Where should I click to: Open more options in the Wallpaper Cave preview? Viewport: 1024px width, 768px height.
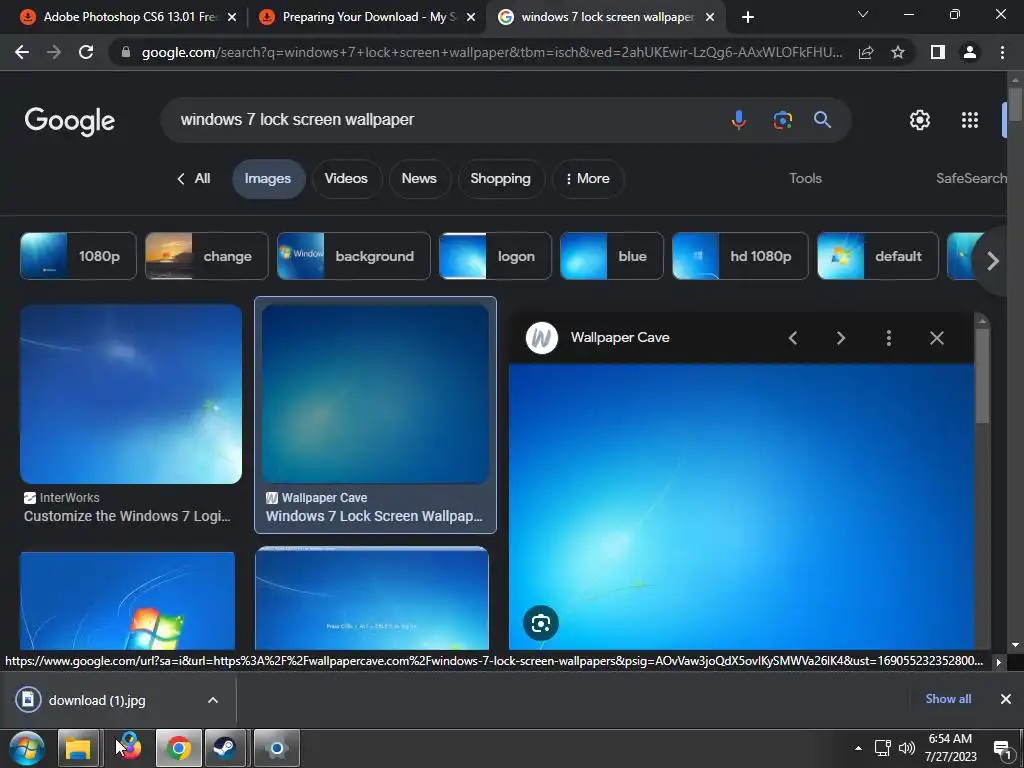(x=888, y=338)
